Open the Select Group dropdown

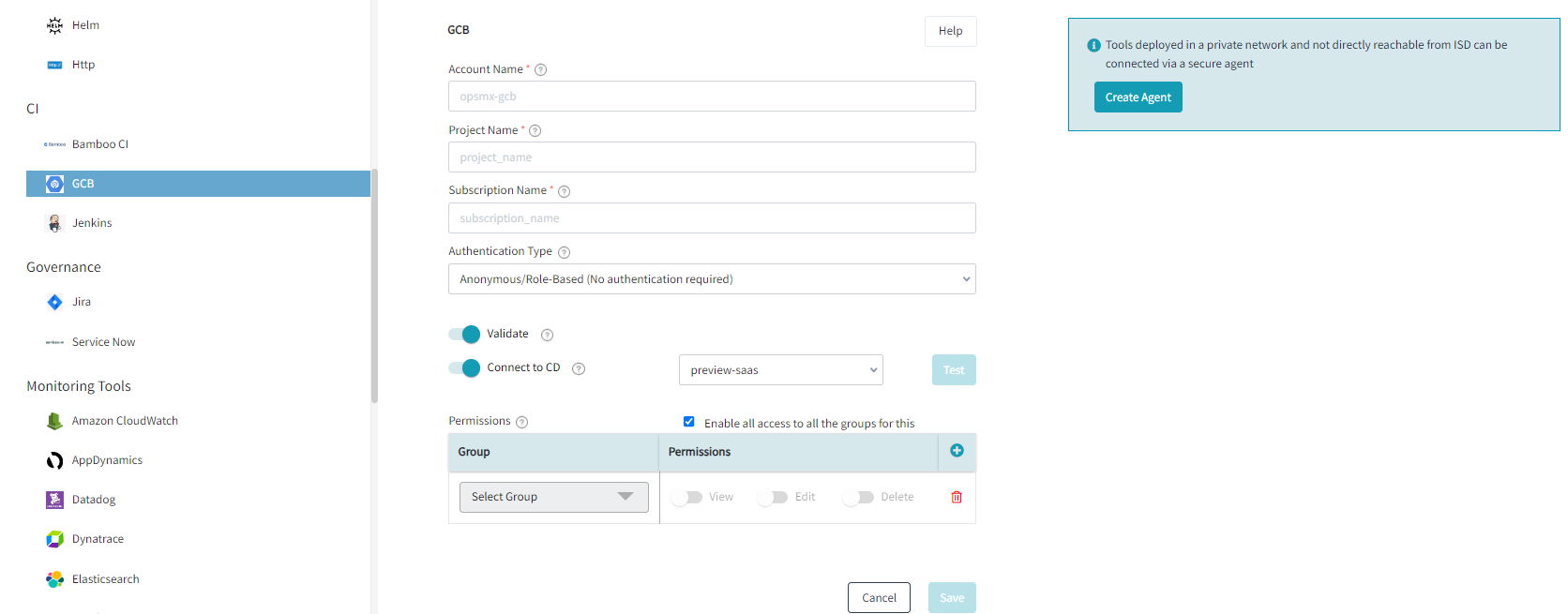coord(553,497)
